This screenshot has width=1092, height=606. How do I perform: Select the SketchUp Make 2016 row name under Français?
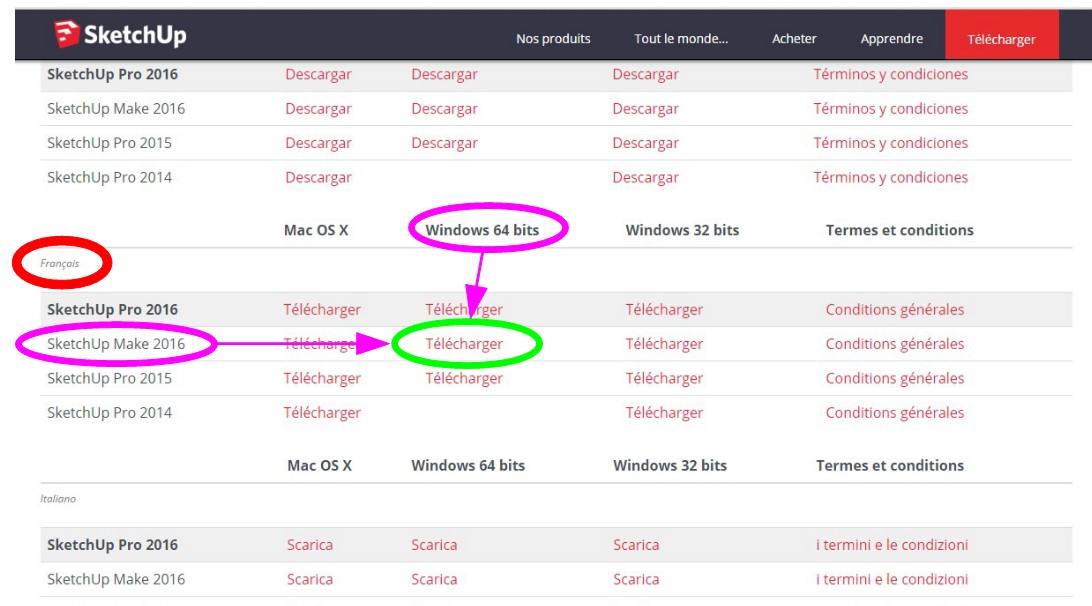pos(116,344)
